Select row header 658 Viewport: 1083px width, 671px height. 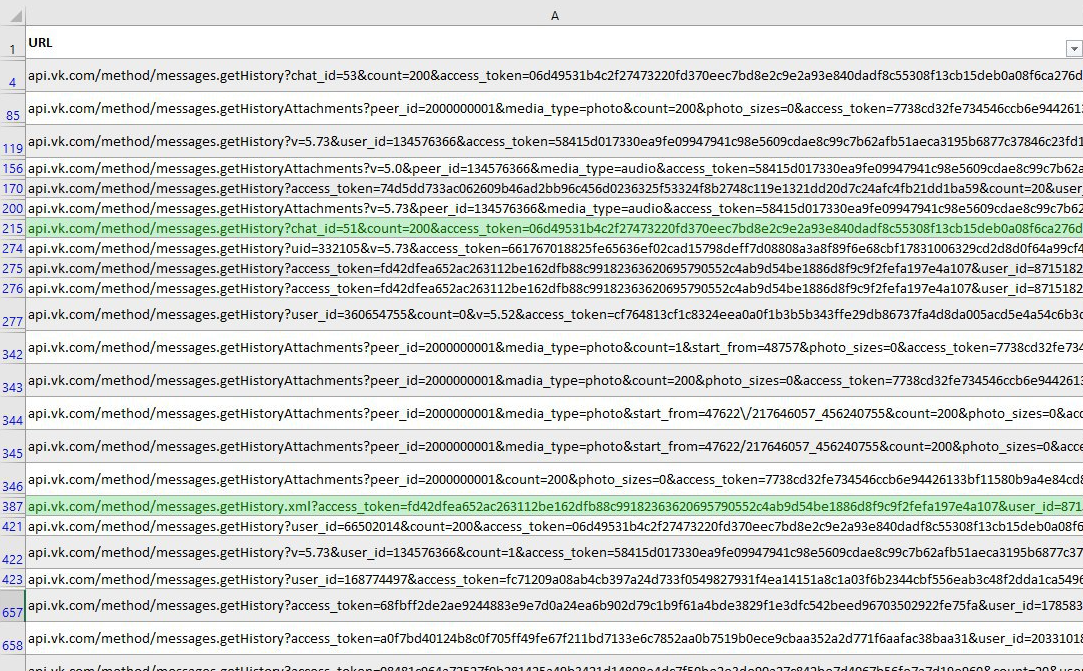12,639
